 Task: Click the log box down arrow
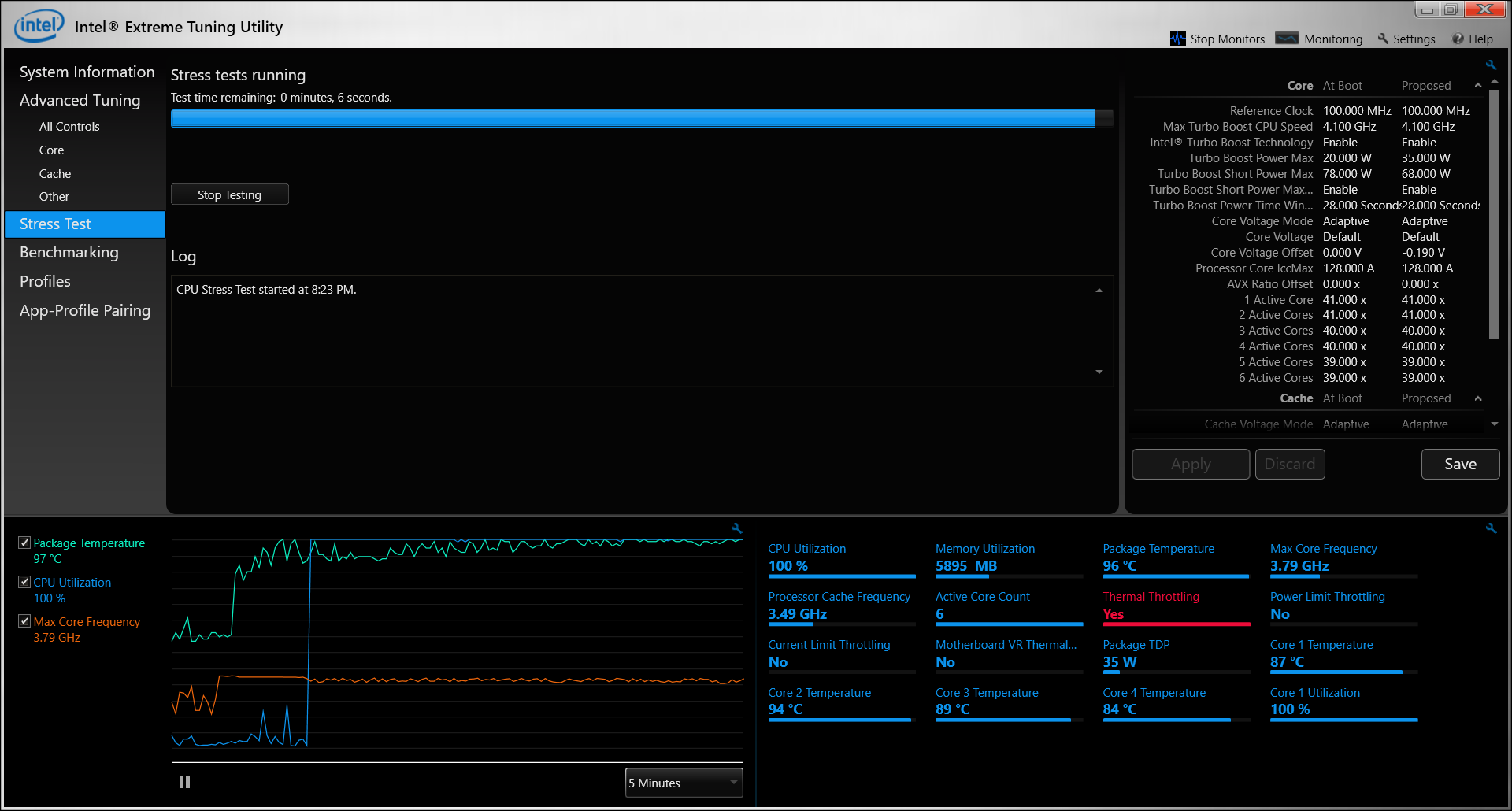pyautogui.click(x=1099, y=372)
